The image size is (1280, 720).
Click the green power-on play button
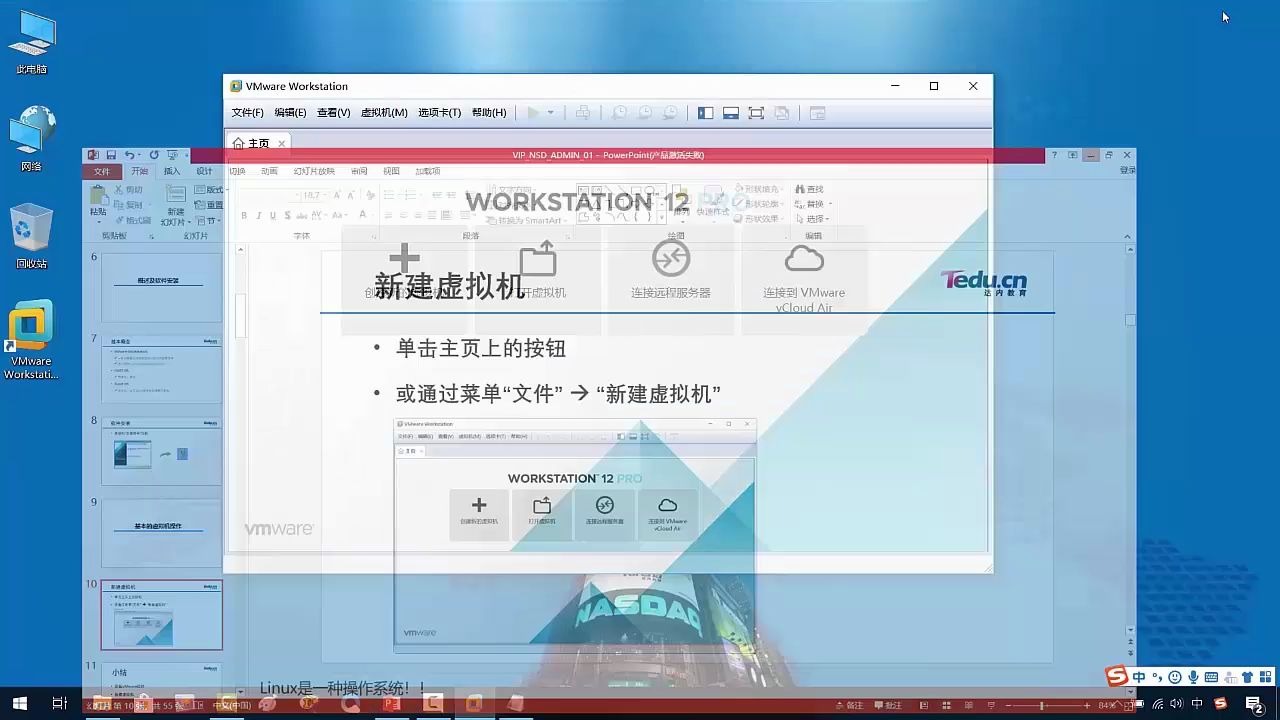[x=533, y=113]
